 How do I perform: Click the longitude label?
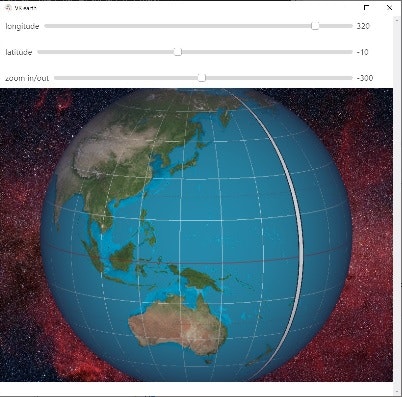[22, 26]
